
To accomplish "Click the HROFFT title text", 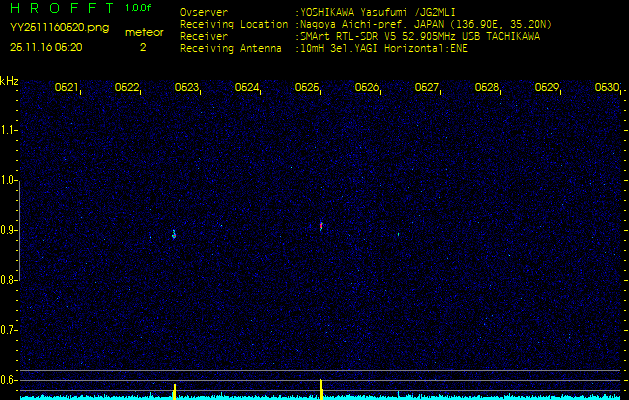I will [x=60, y=8].
